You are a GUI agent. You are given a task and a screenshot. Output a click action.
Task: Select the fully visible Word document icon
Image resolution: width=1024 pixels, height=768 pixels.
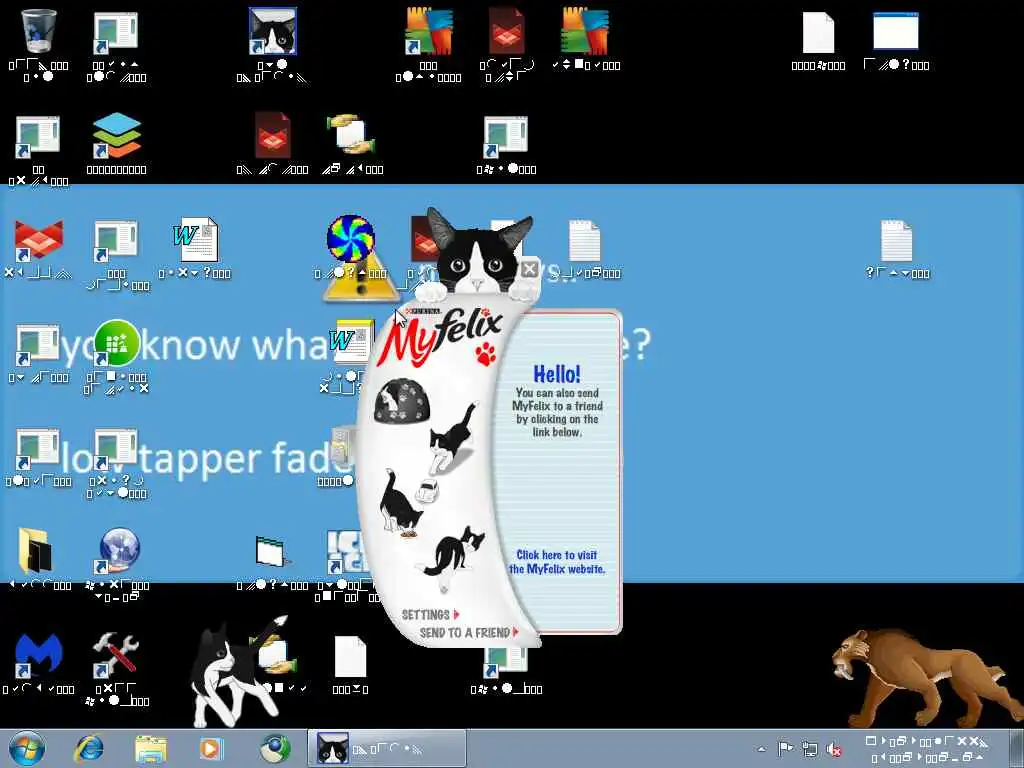(195, 240)
